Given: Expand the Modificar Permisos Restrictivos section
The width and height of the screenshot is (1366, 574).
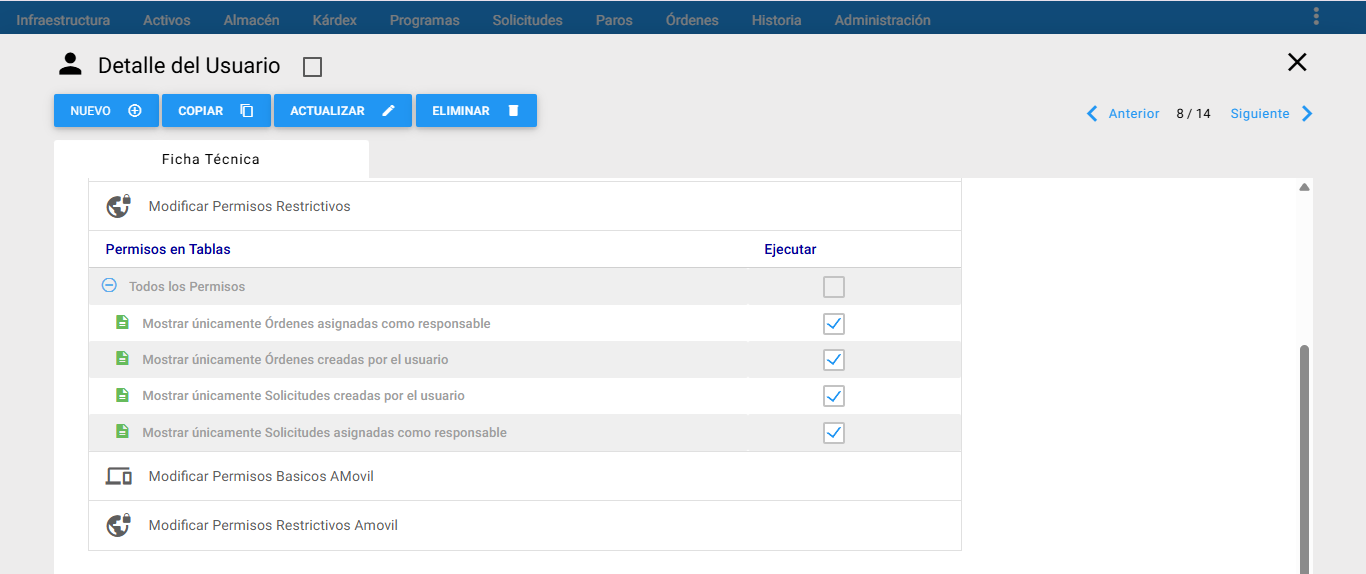Looking at the screenshot, I should (525, 206).
